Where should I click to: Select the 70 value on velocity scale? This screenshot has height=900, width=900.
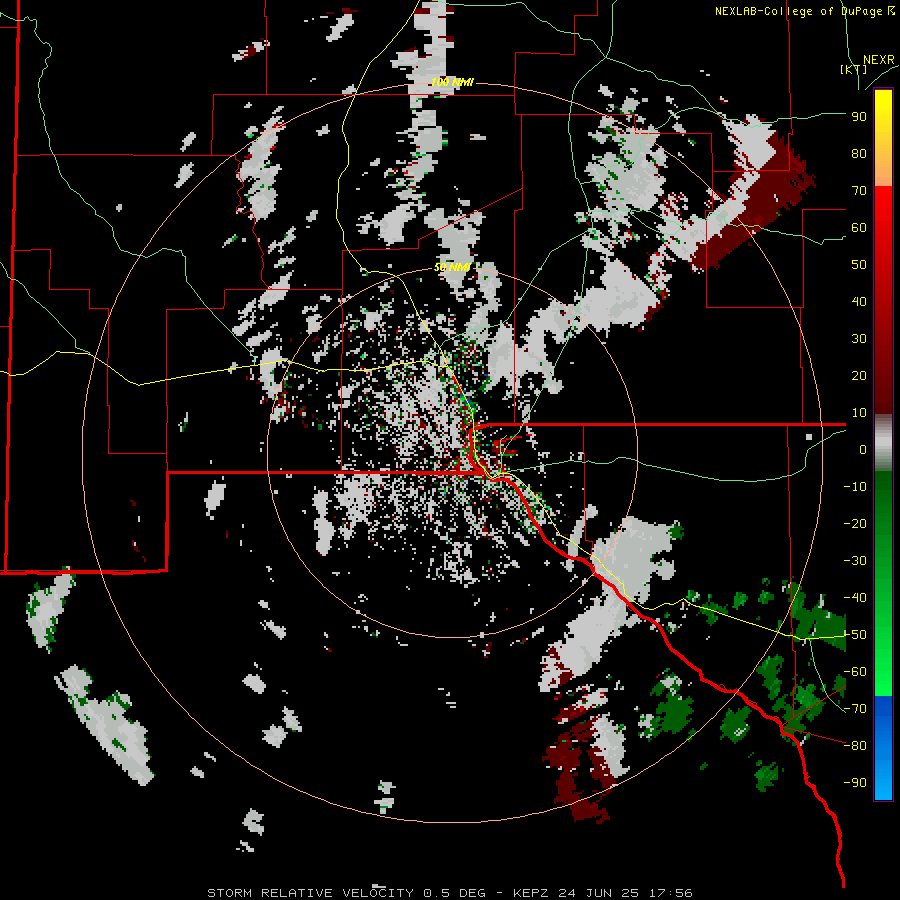859,191
